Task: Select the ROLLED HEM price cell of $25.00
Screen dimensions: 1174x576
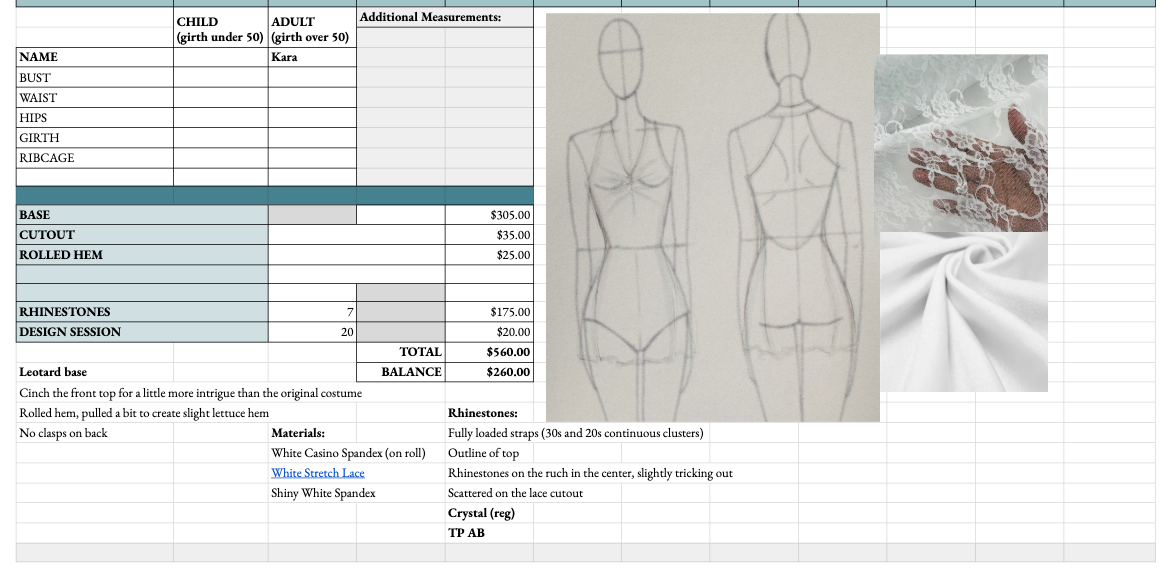Action: (x=490, y=254)
